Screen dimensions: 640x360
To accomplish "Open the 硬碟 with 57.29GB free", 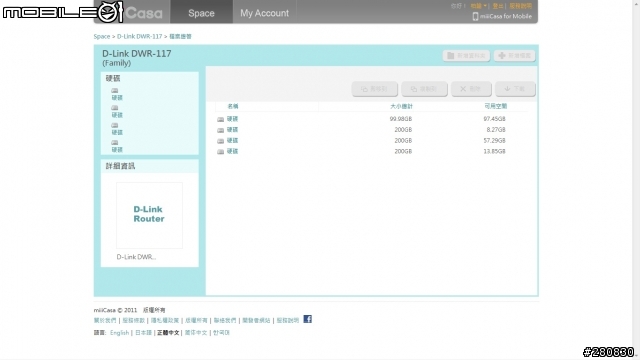I will 232,140.
